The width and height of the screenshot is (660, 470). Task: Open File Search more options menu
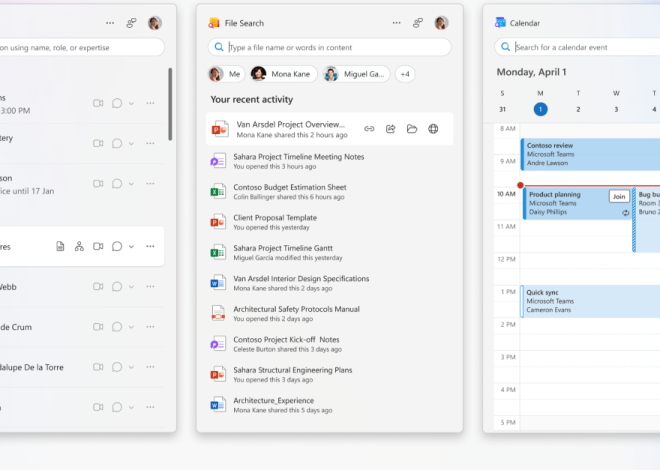pyautogui.click(x=397, y=23)
